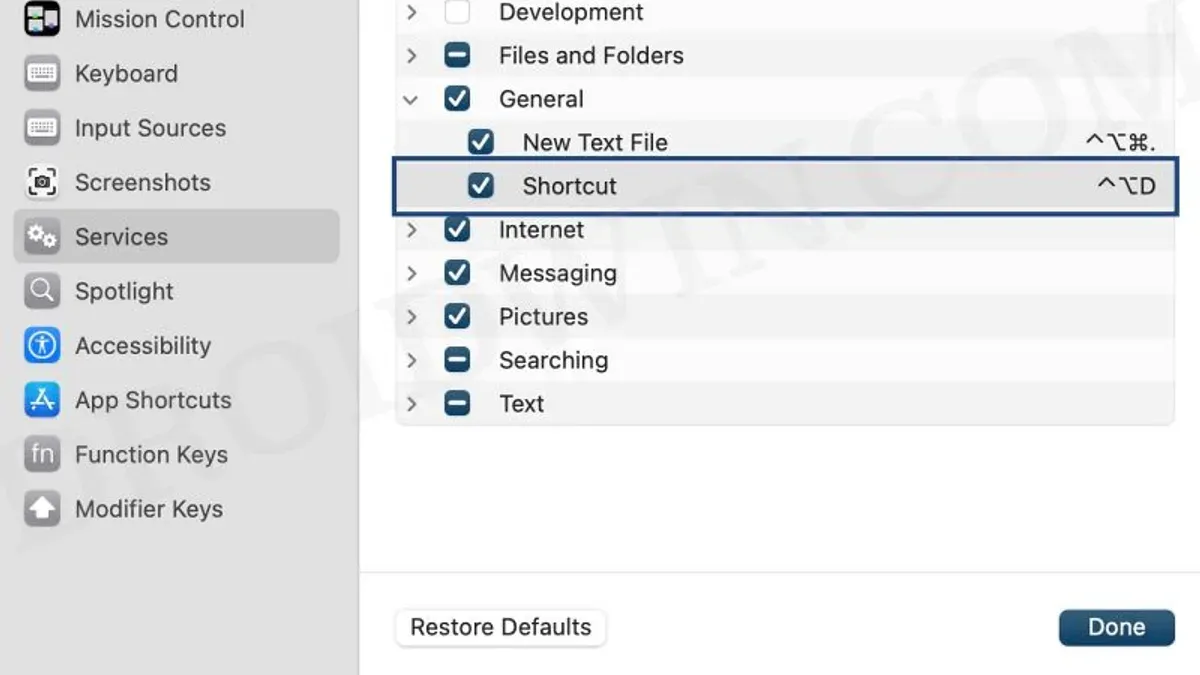1200x675 pixels.
Task: Click the Keyboard sidebar icon
Action: pos(41,74)
